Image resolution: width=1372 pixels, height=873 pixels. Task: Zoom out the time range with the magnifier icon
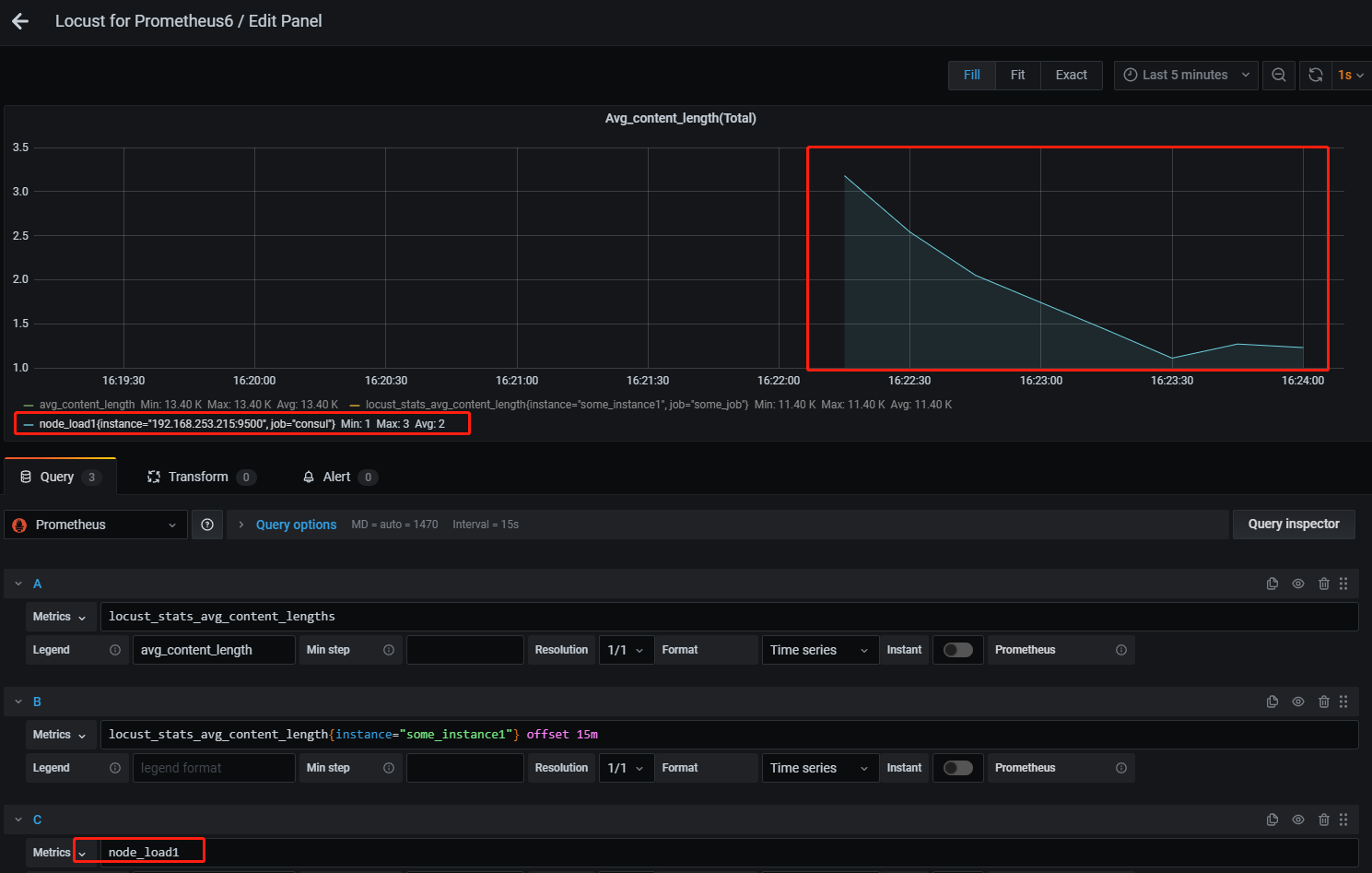(1279, 75)
